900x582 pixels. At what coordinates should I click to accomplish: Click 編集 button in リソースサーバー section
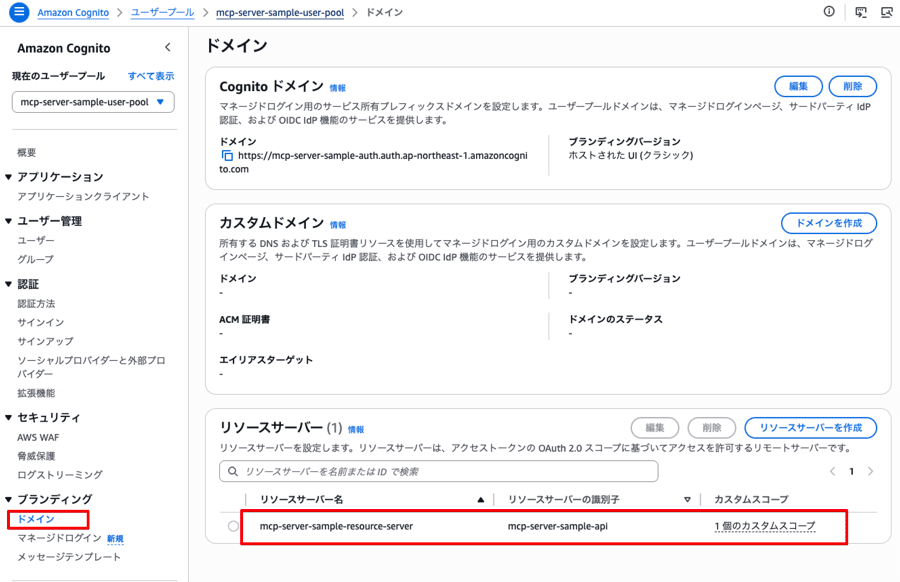click(655, 428)
